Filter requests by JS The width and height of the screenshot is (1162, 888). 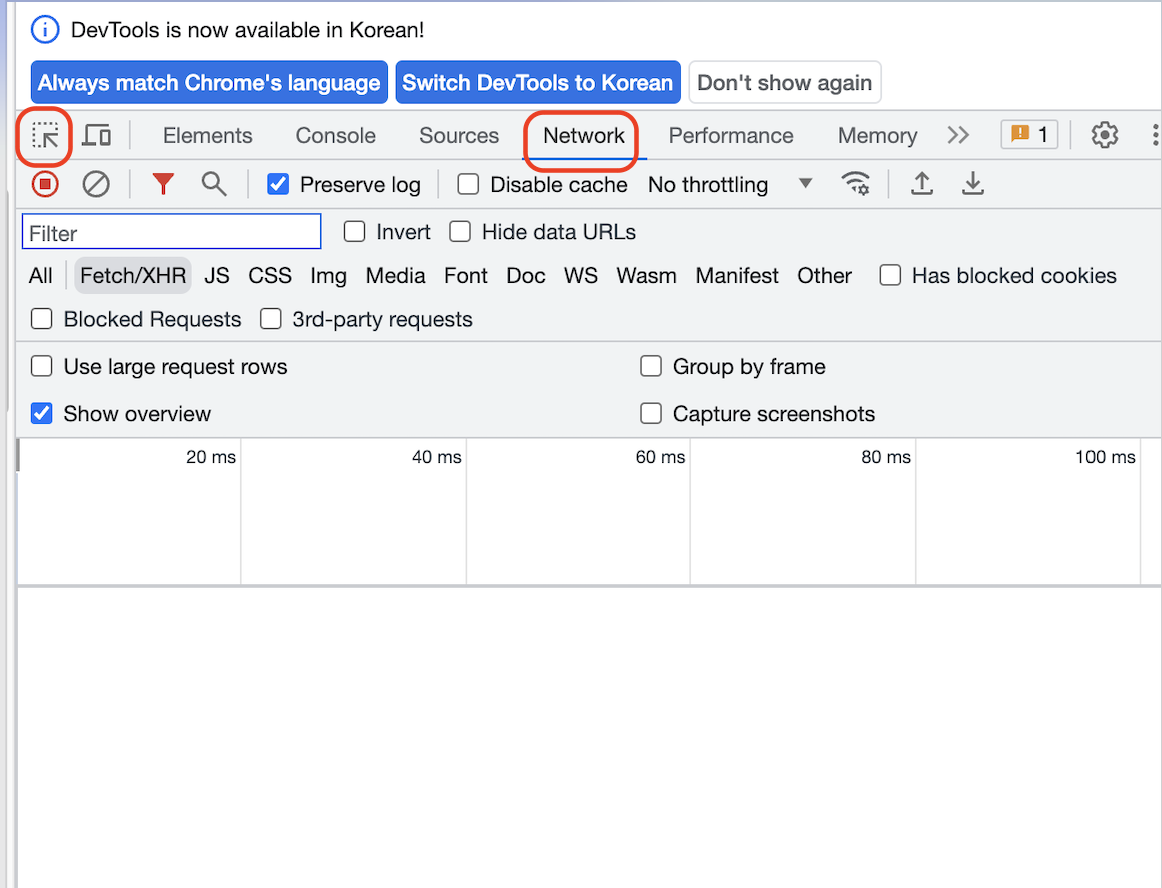click(217, 276)
